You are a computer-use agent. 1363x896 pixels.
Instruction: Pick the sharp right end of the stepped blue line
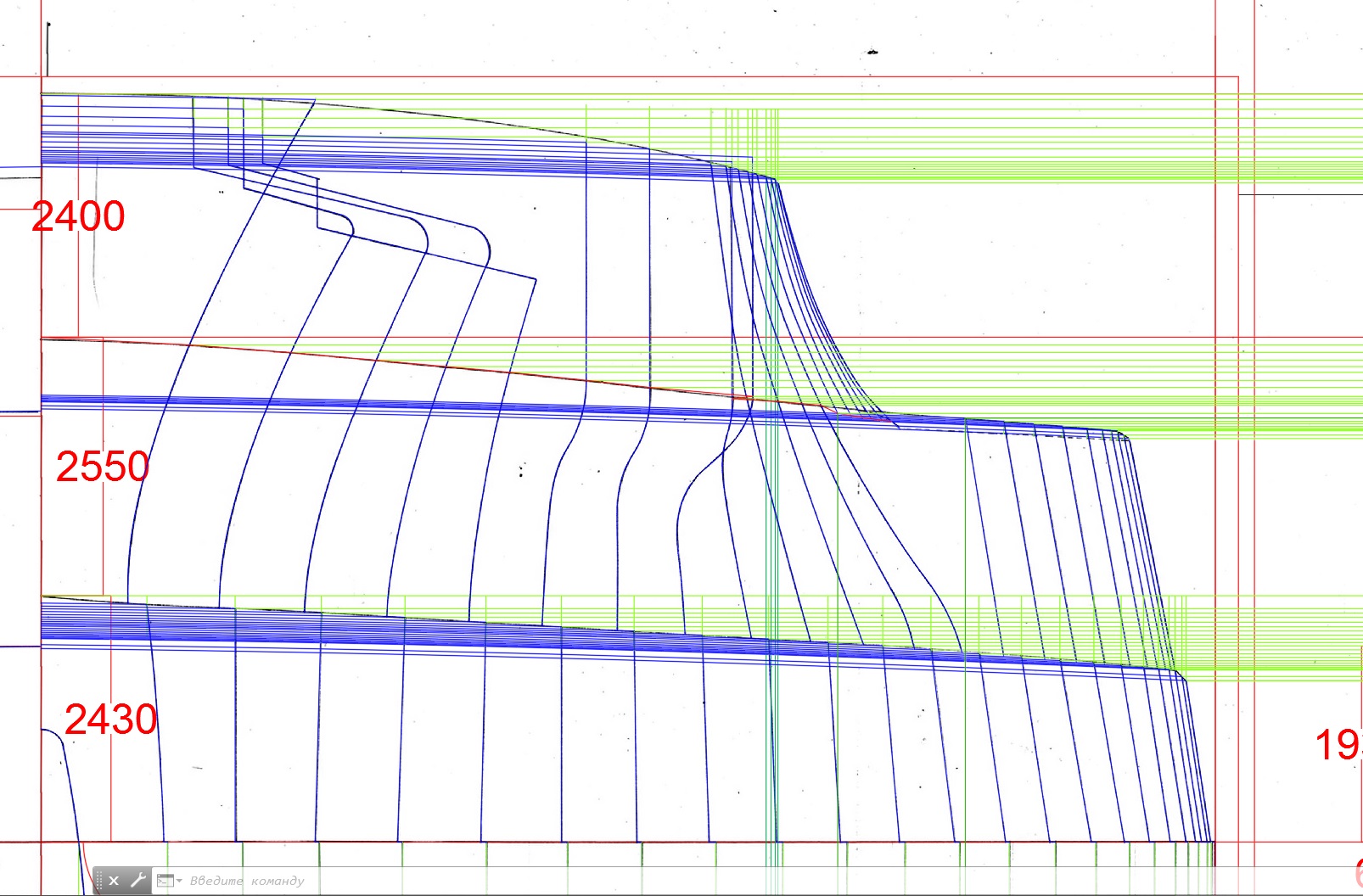pyautogui.click(x=536, y=278)
